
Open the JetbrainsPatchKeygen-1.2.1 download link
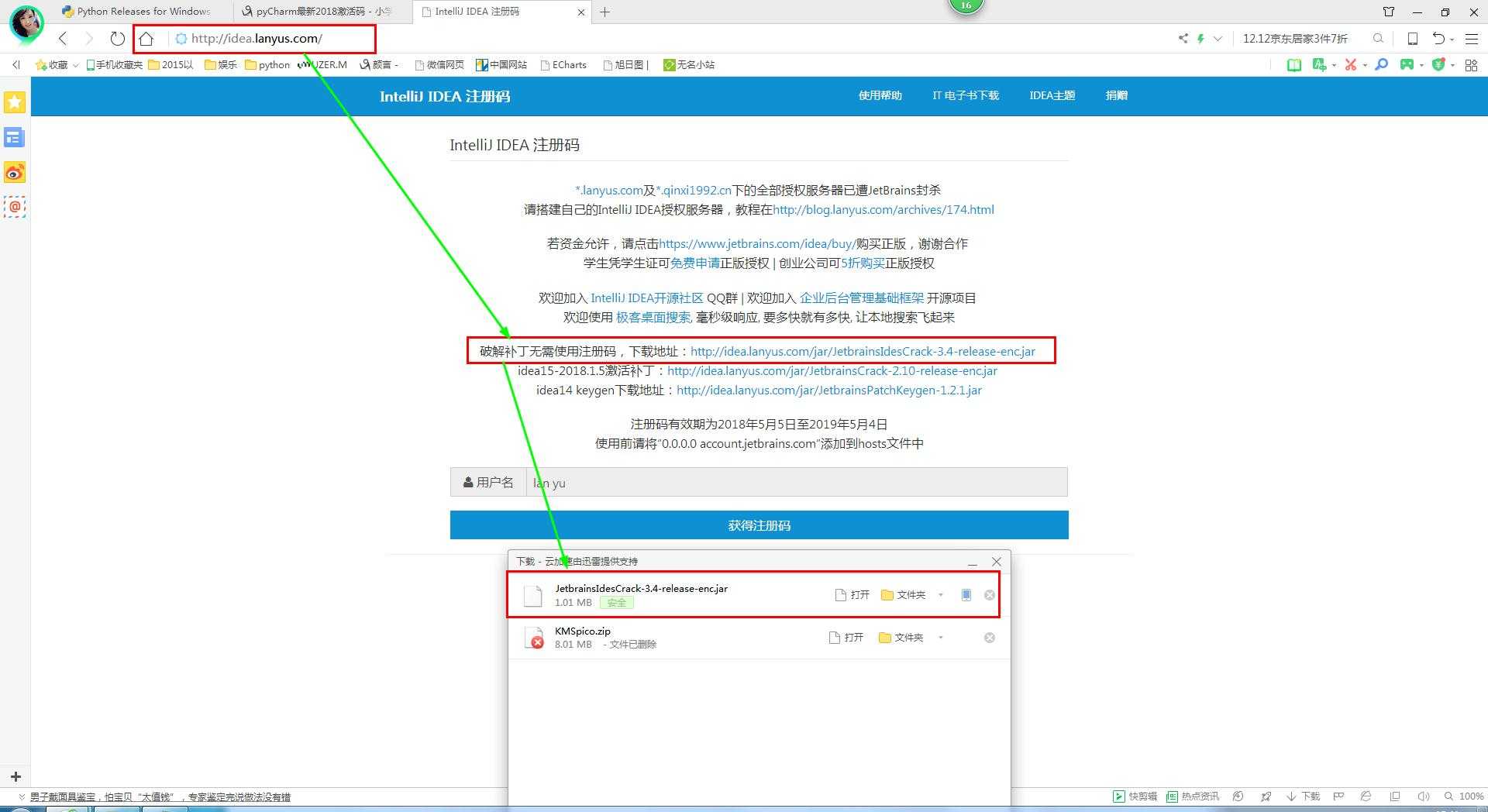tap(829, 390)
